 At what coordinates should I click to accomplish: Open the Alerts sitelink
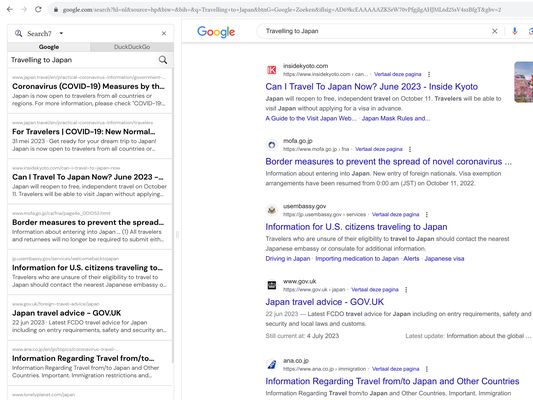[x=411, y=259]
